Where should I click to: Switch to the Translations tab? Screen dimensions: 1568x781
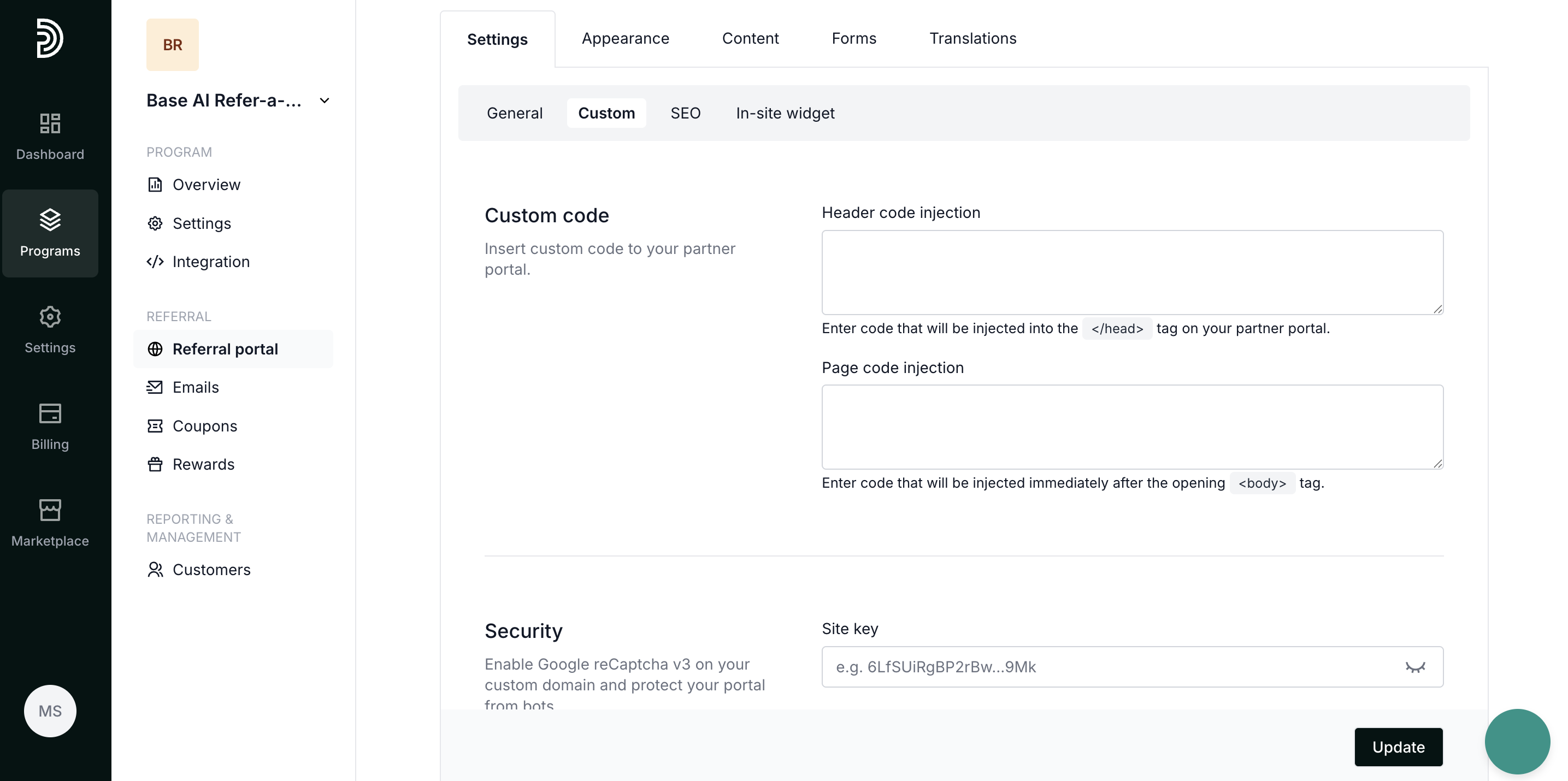972,38
